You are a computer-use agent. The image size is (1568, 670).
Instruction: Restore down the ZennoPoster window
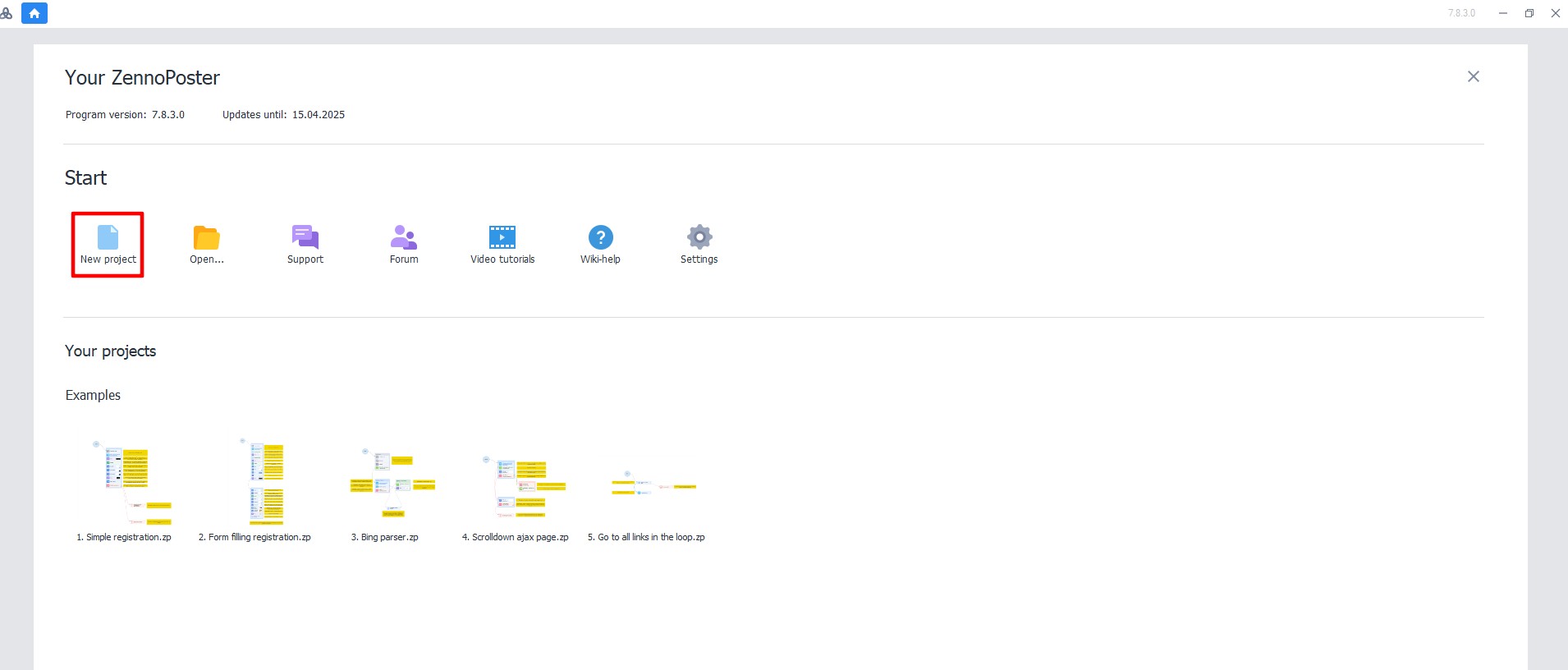[1529, 13]
